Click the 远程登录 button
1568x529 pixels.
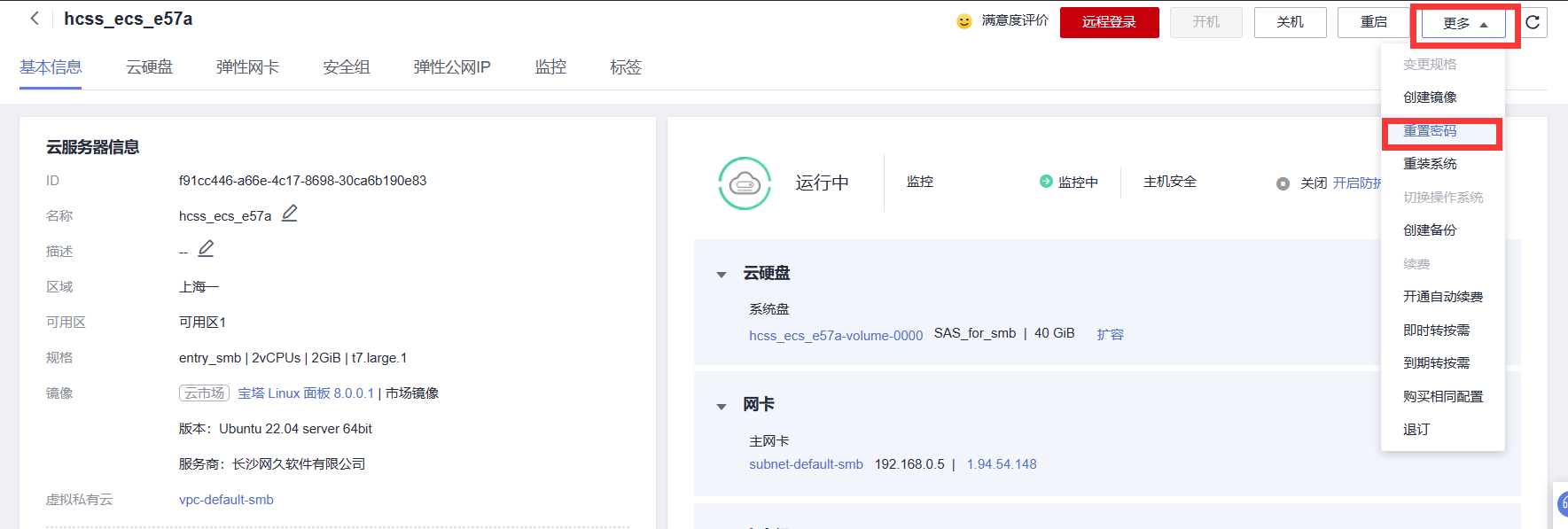point(1109,22)
